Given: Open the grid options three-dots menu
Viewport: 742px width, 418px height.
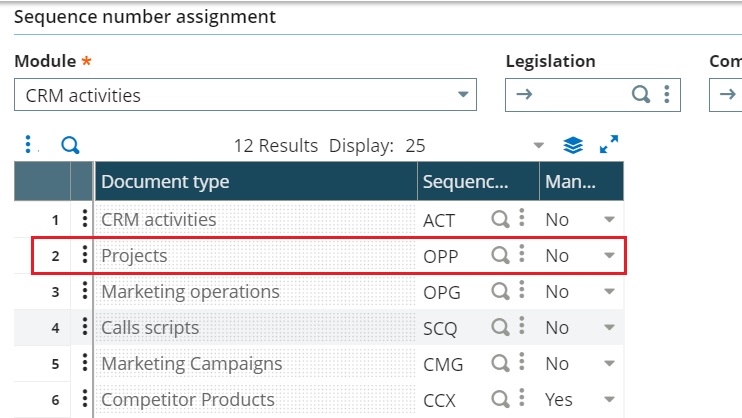Looking at the screenshot, I should point(28,144).
